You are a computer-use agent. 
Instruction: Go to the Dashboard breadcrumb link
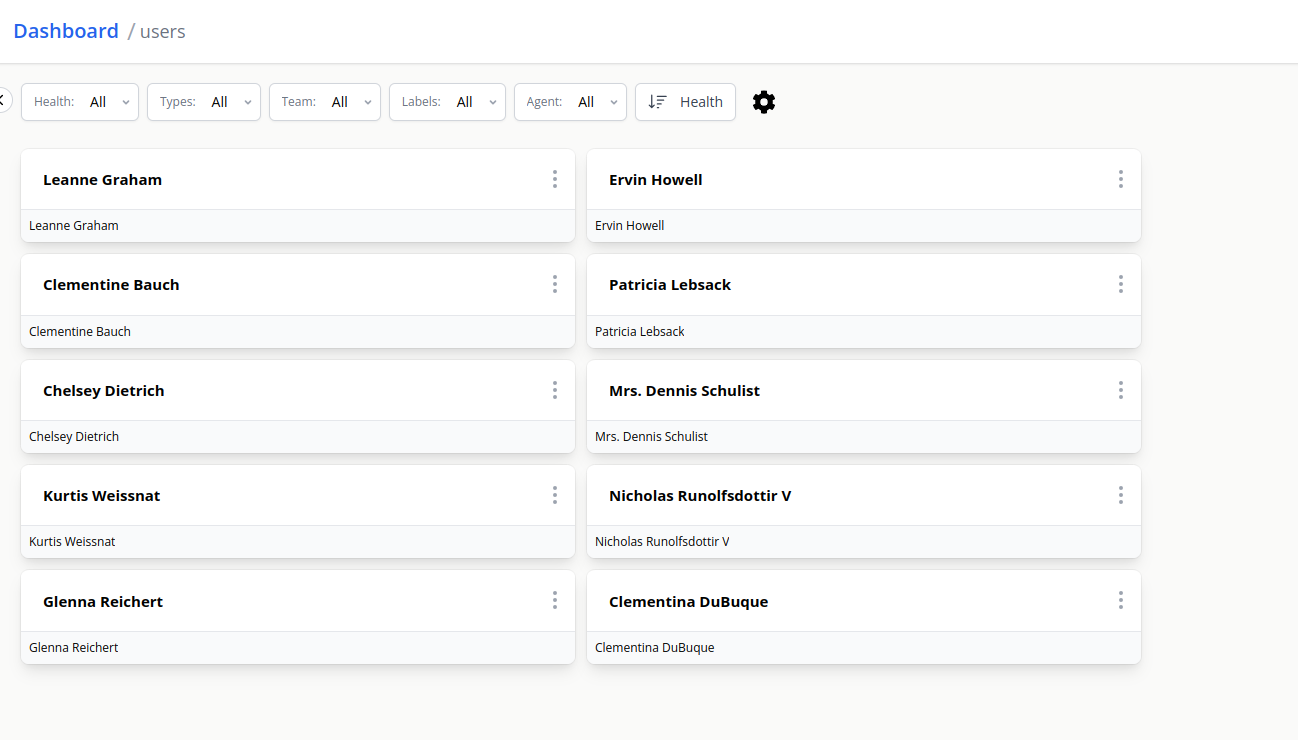[66, 31]
